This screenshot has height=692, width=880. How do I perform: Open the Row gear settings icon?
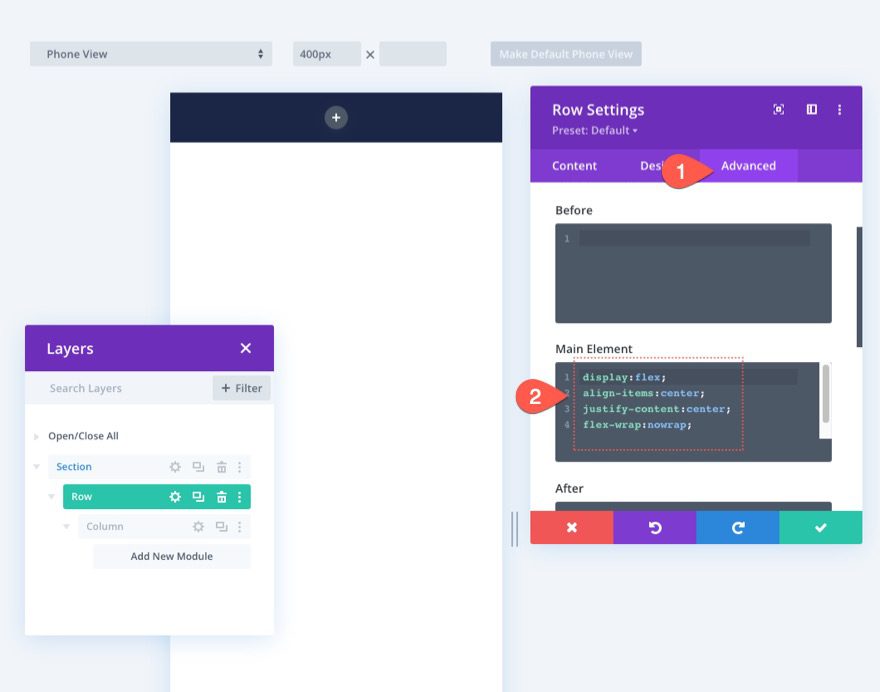point(175,496)
